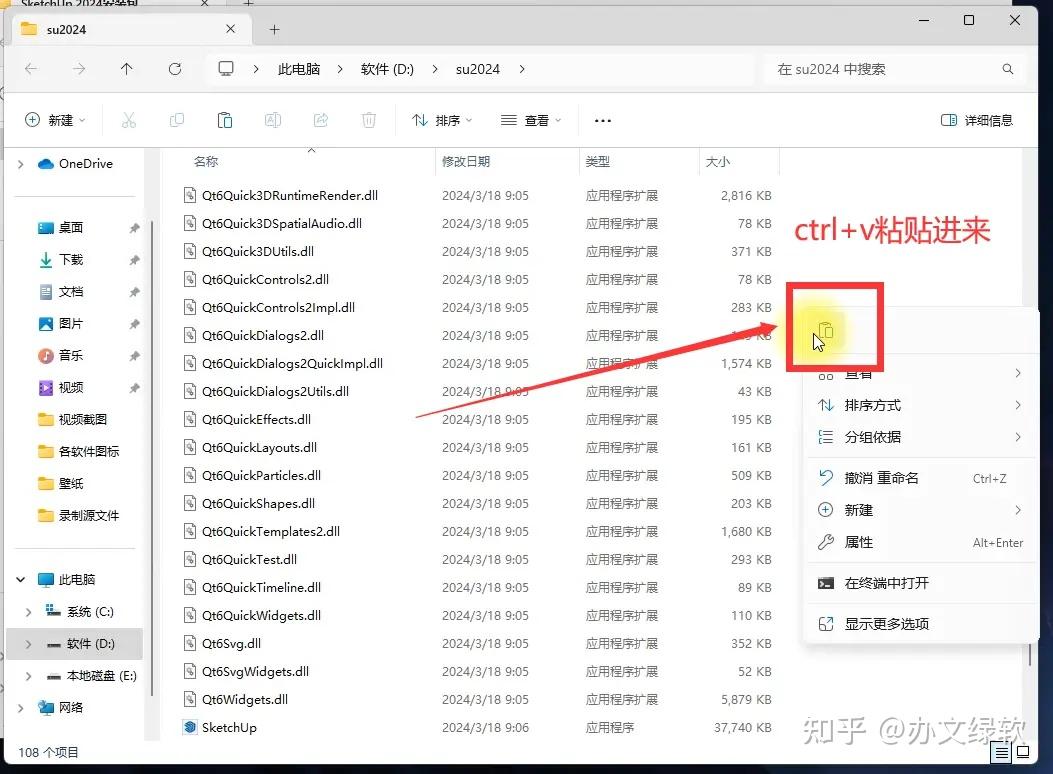Expand 系统 (C:) drive node
The width and height of the screenshot is (1053, 774).
click(x=28, y=612)
